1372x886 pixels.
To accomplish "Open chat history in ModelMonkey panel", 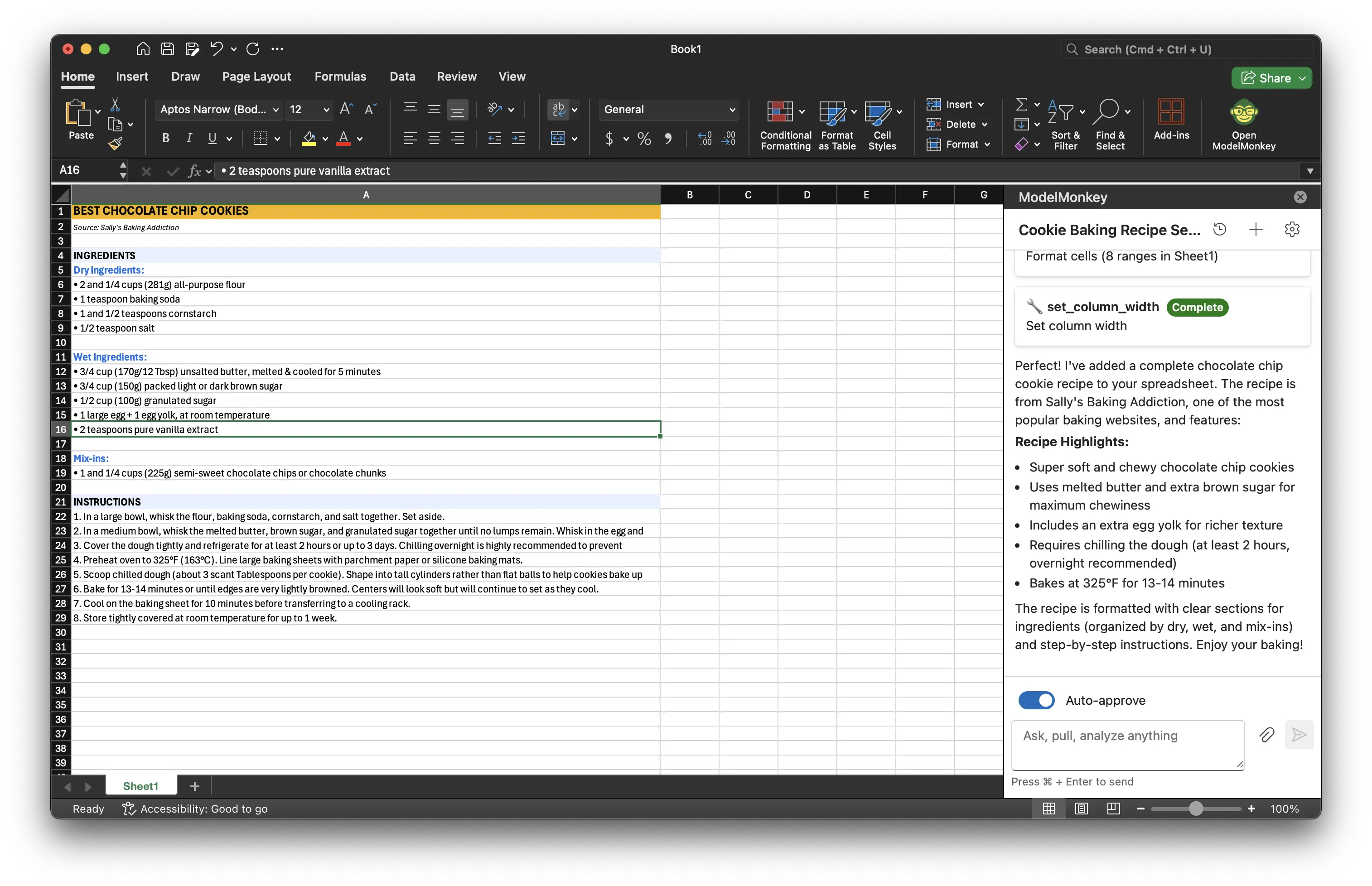I will (1219, 230).
